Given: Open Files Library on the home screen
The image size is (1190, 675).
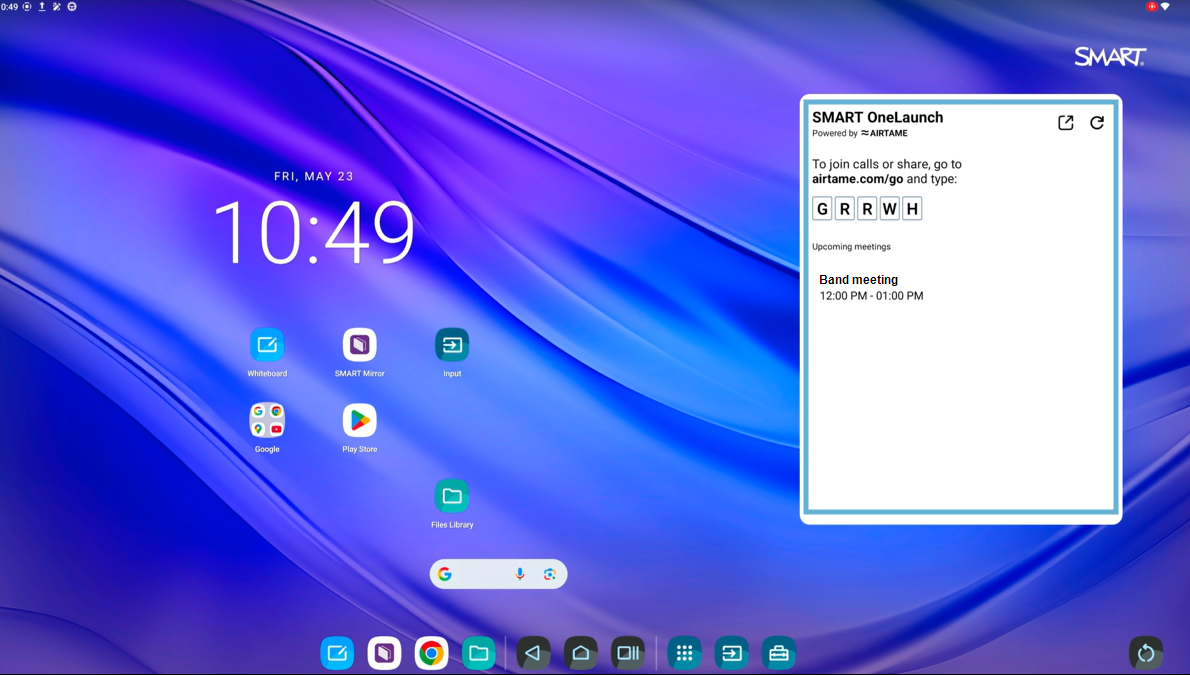Looking at the screenshot, I should [x=452, y=497].
